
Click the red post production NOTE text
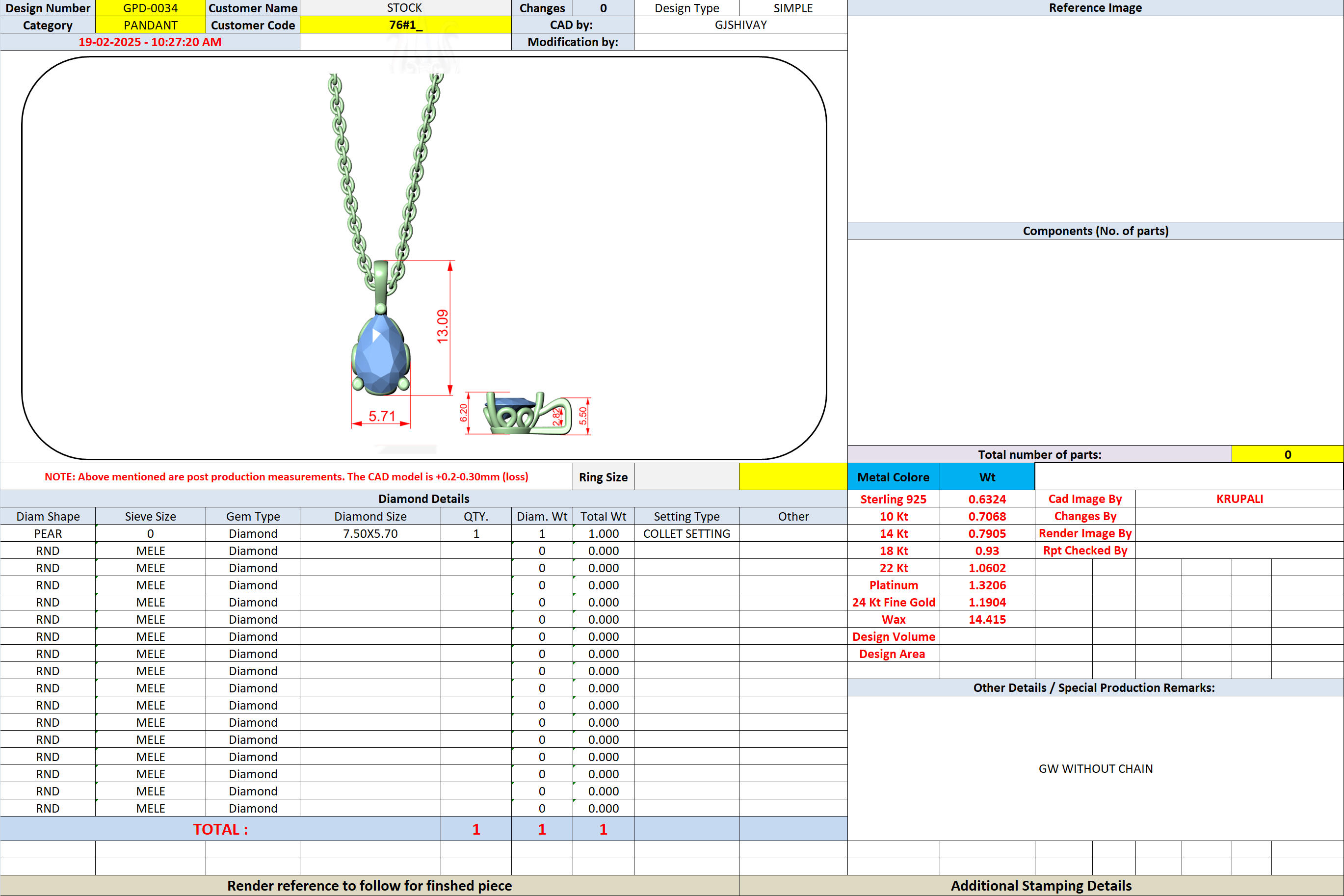tap(286, 476)
